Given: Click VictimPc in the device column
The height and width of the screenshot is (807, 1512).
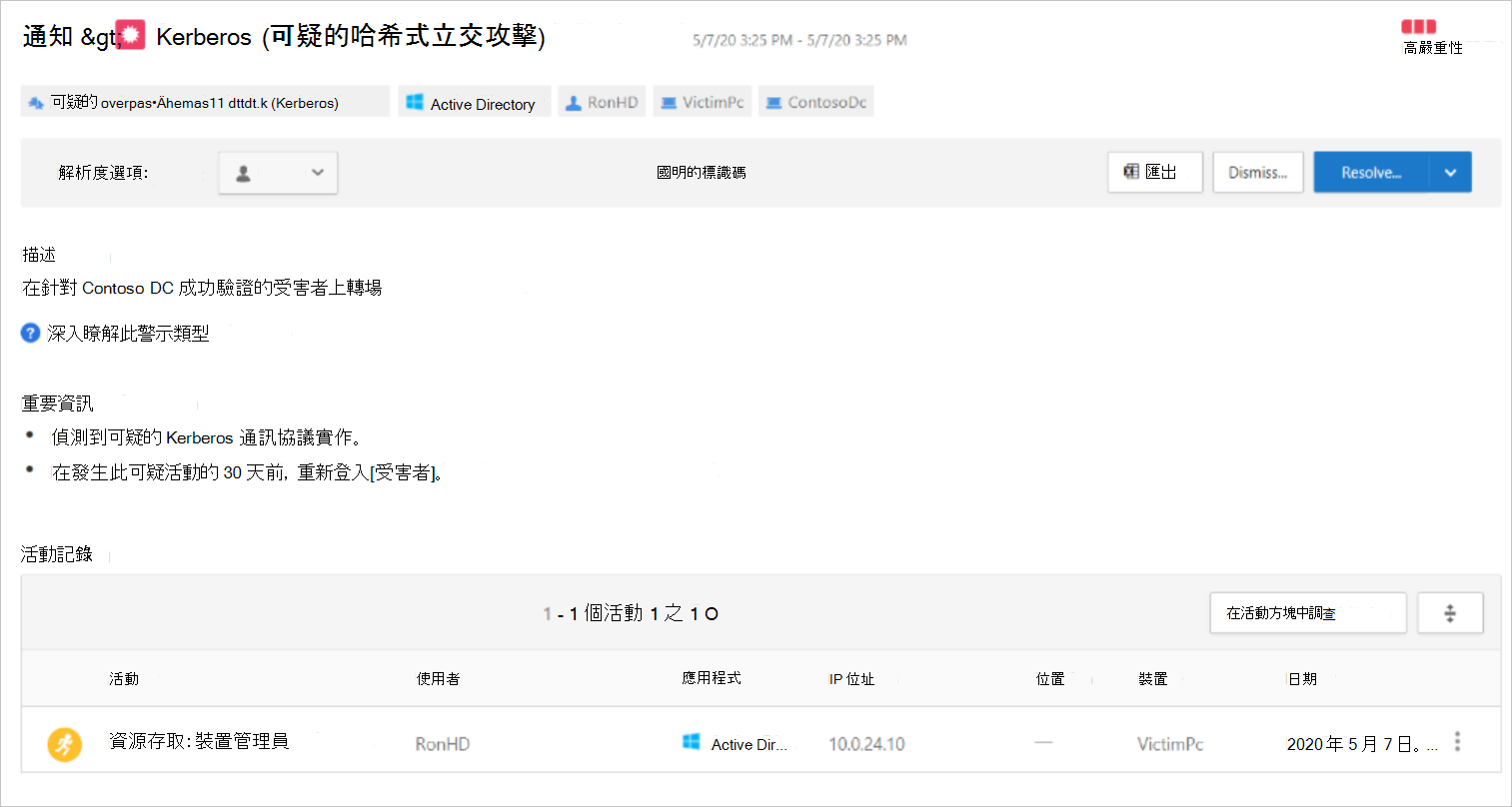Looking at the screenshot, I should tap(1170, 744).
